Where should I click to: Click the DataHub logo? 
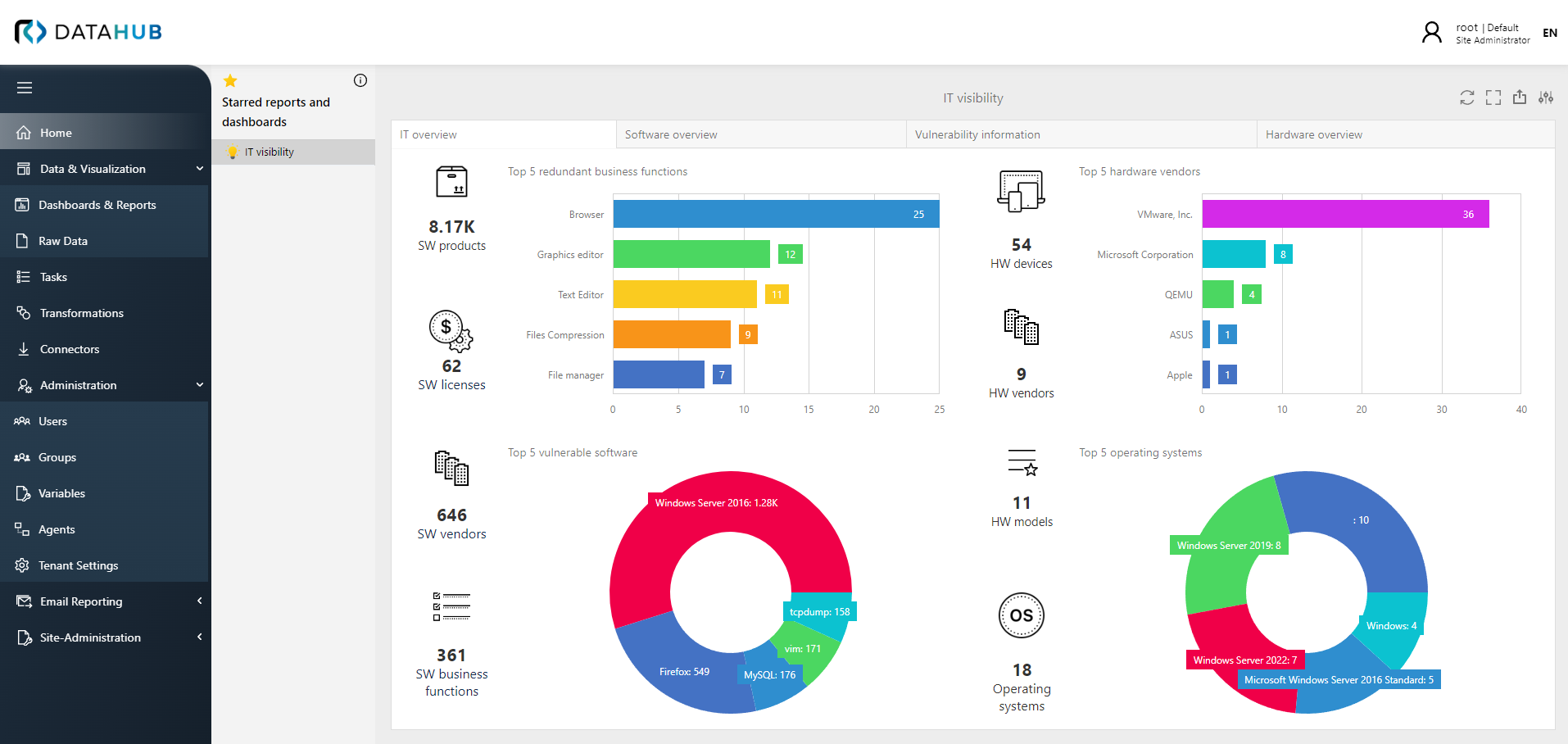point(88,32)
